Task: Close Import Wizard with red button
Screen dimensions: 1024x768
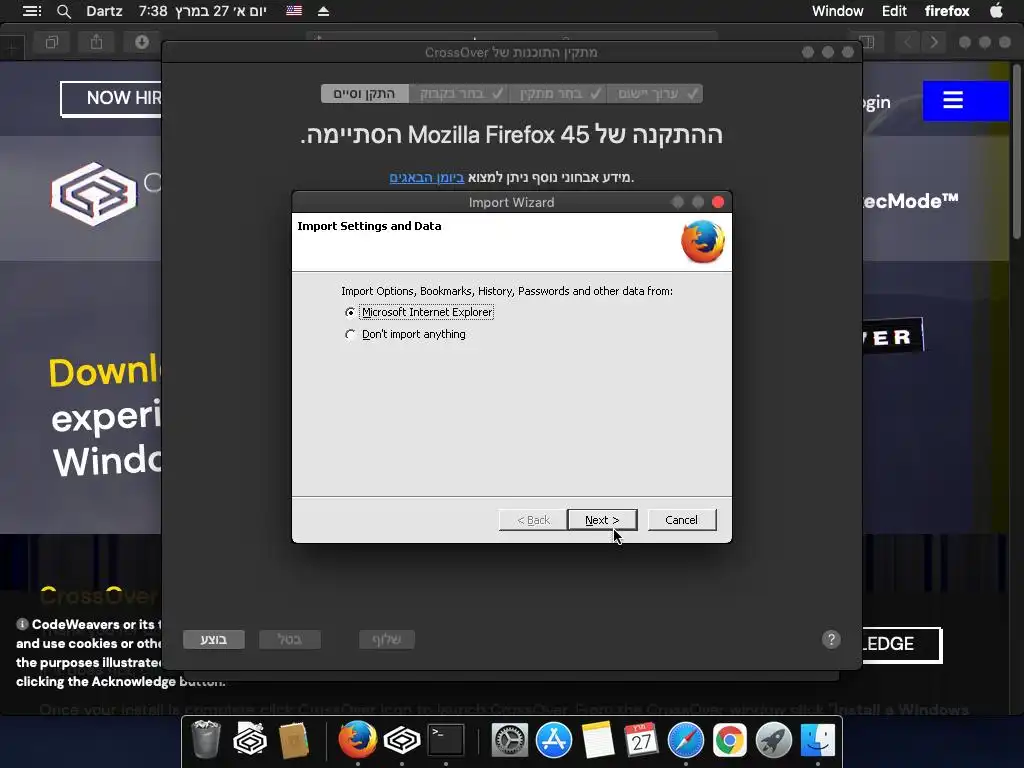Action: click(718, 202)
